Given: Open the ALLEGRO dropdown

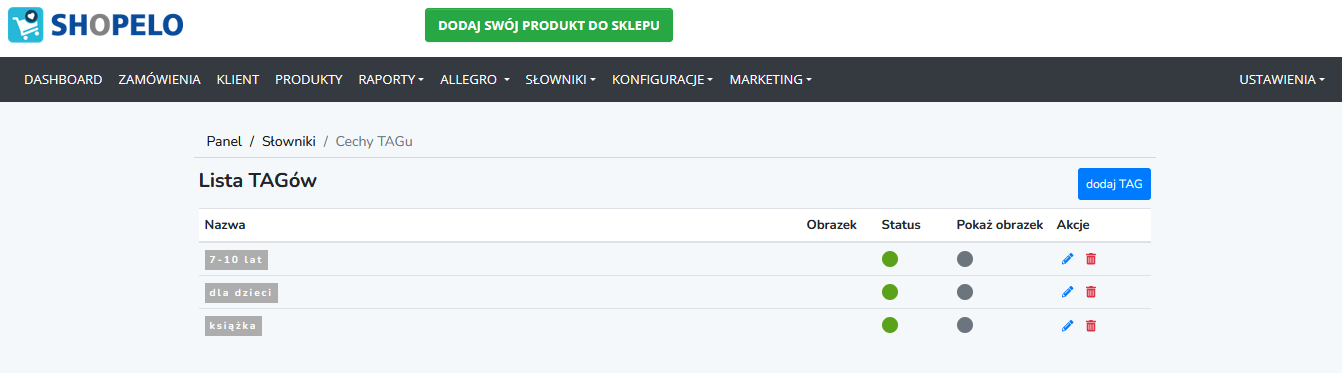Looking at the screenshot, I should (x=475, y=79).
